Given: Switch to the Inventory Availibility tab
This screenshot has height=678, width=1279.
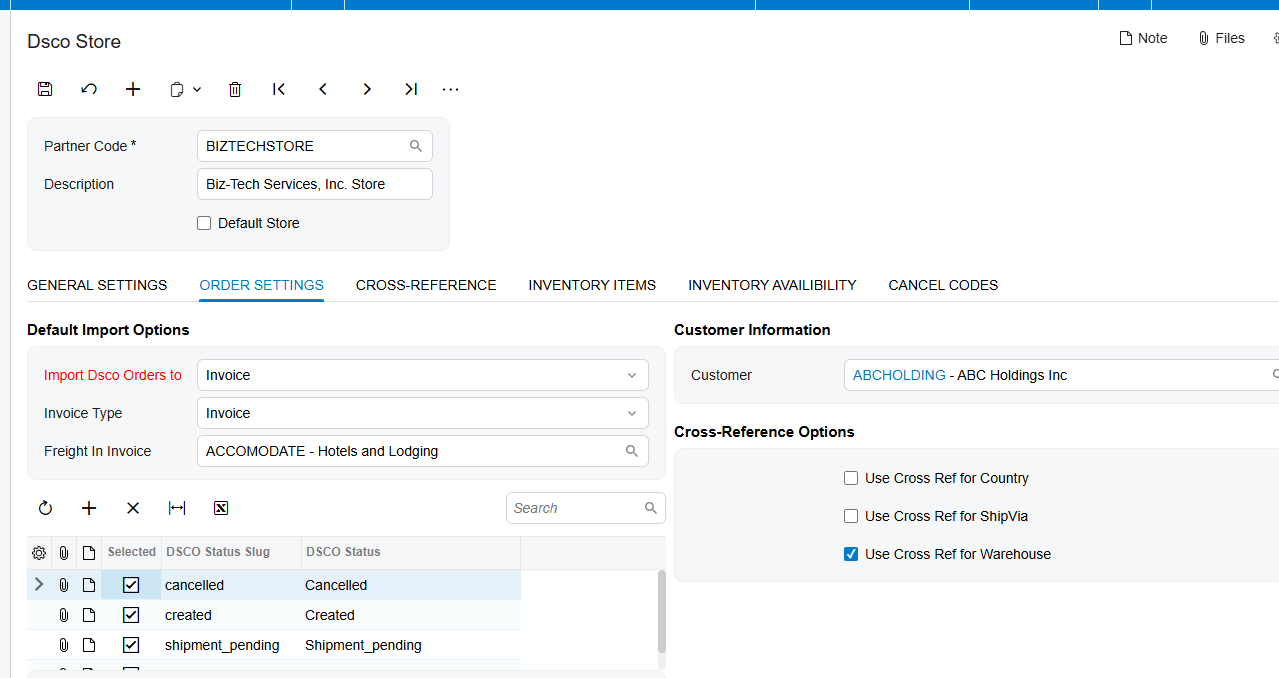Looking at the screenshot, I should [772, 285].
